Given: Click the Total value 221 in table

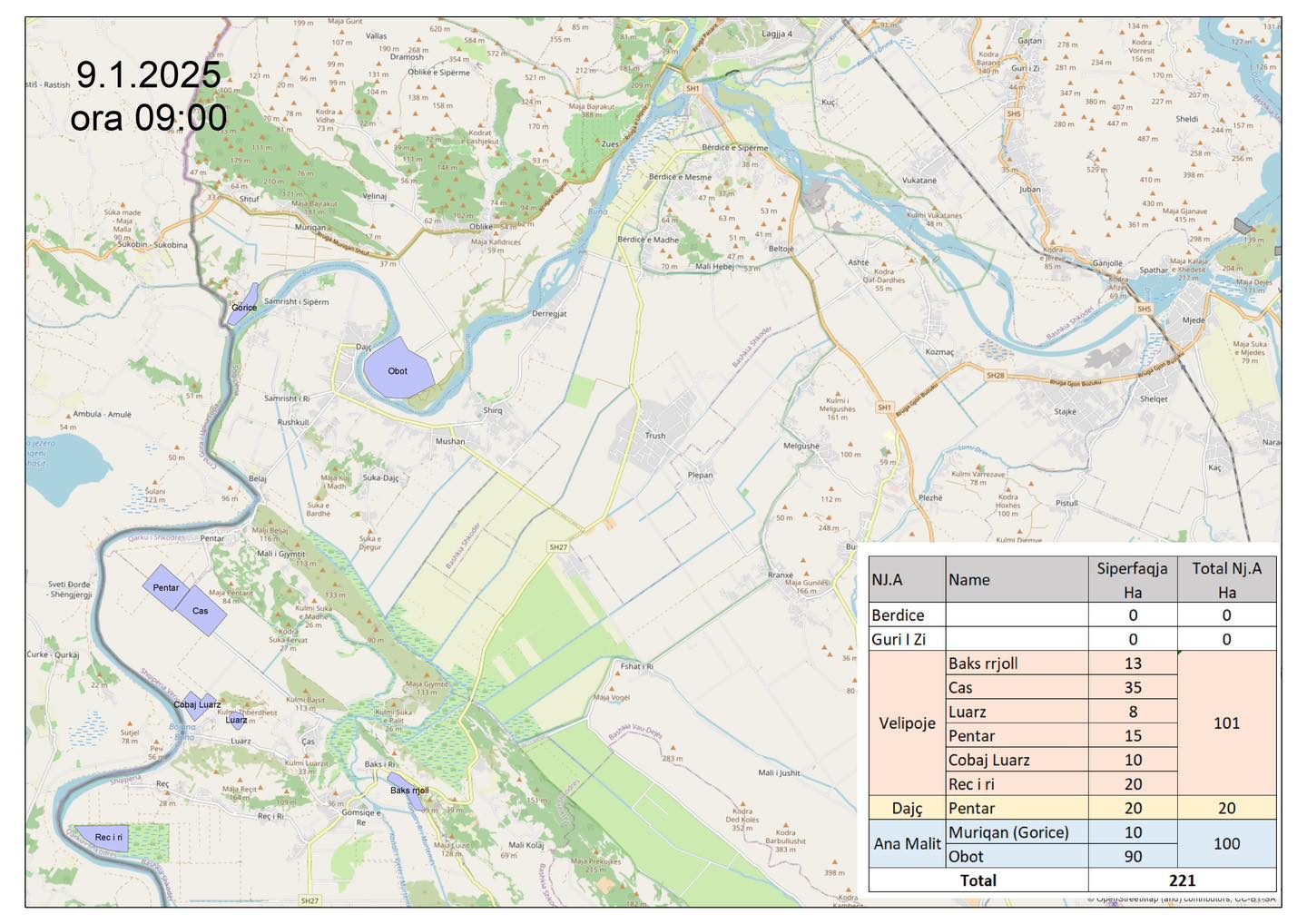Looking at the screenshot, I should (x=1182, y=880).
